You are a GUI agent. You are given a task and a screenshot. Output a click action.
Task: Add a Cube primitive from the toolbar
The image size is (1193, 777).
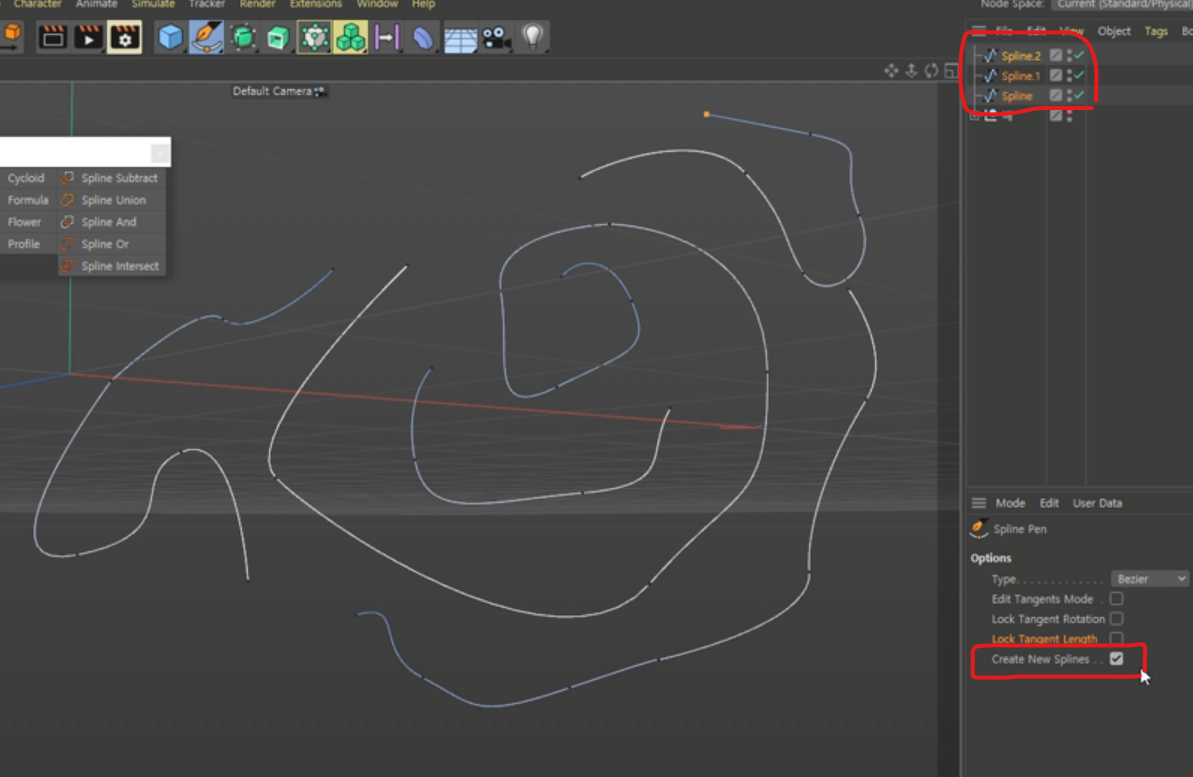click(x=168, y=37)
